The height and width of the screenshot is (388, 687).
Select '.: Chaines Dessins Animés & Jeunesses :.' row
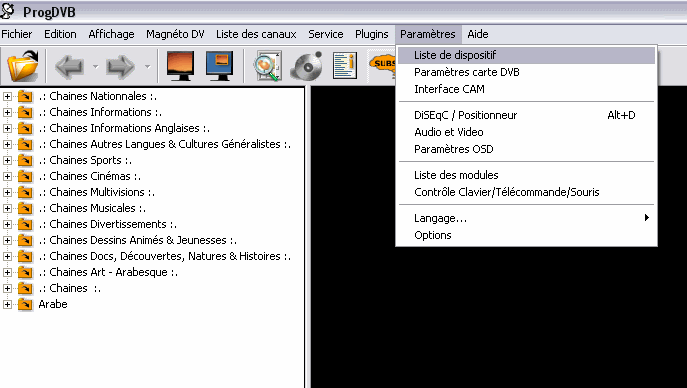click(x=138, y=240)
